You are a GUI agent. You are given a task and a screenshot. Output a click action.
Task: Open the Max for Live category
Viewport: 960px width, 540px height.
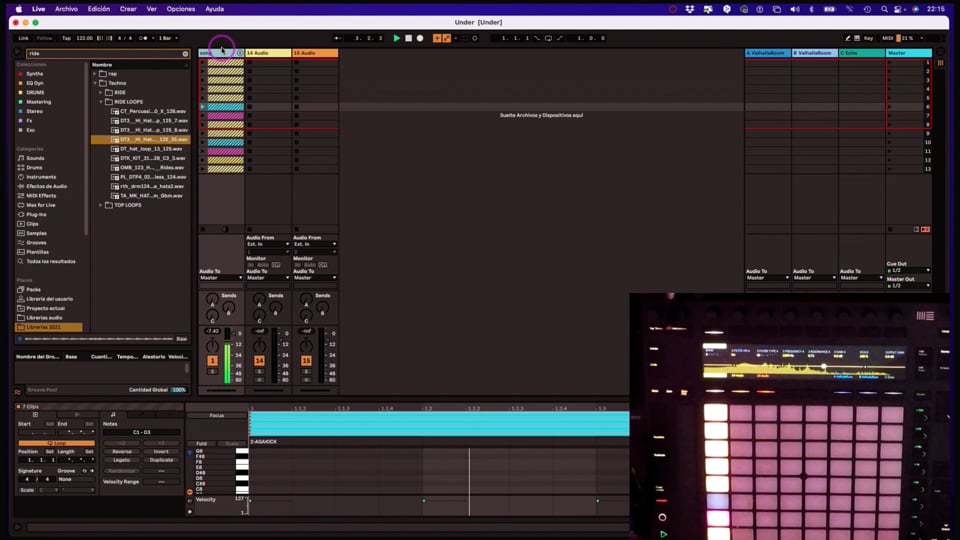coord(40,205)
